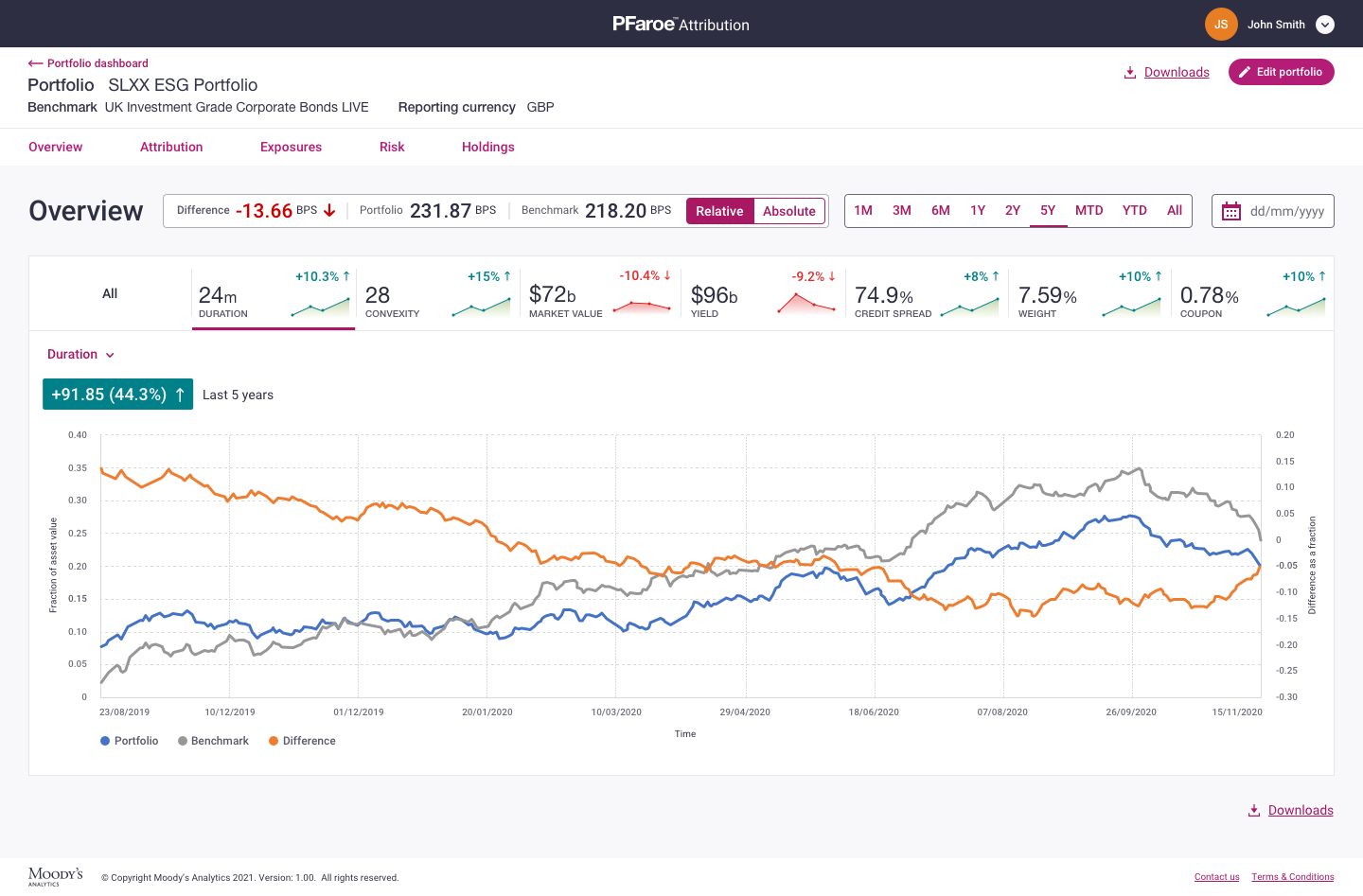Click the download icon beside top Downloads
Screen dimensions: 1363x896
(1130, 73)
